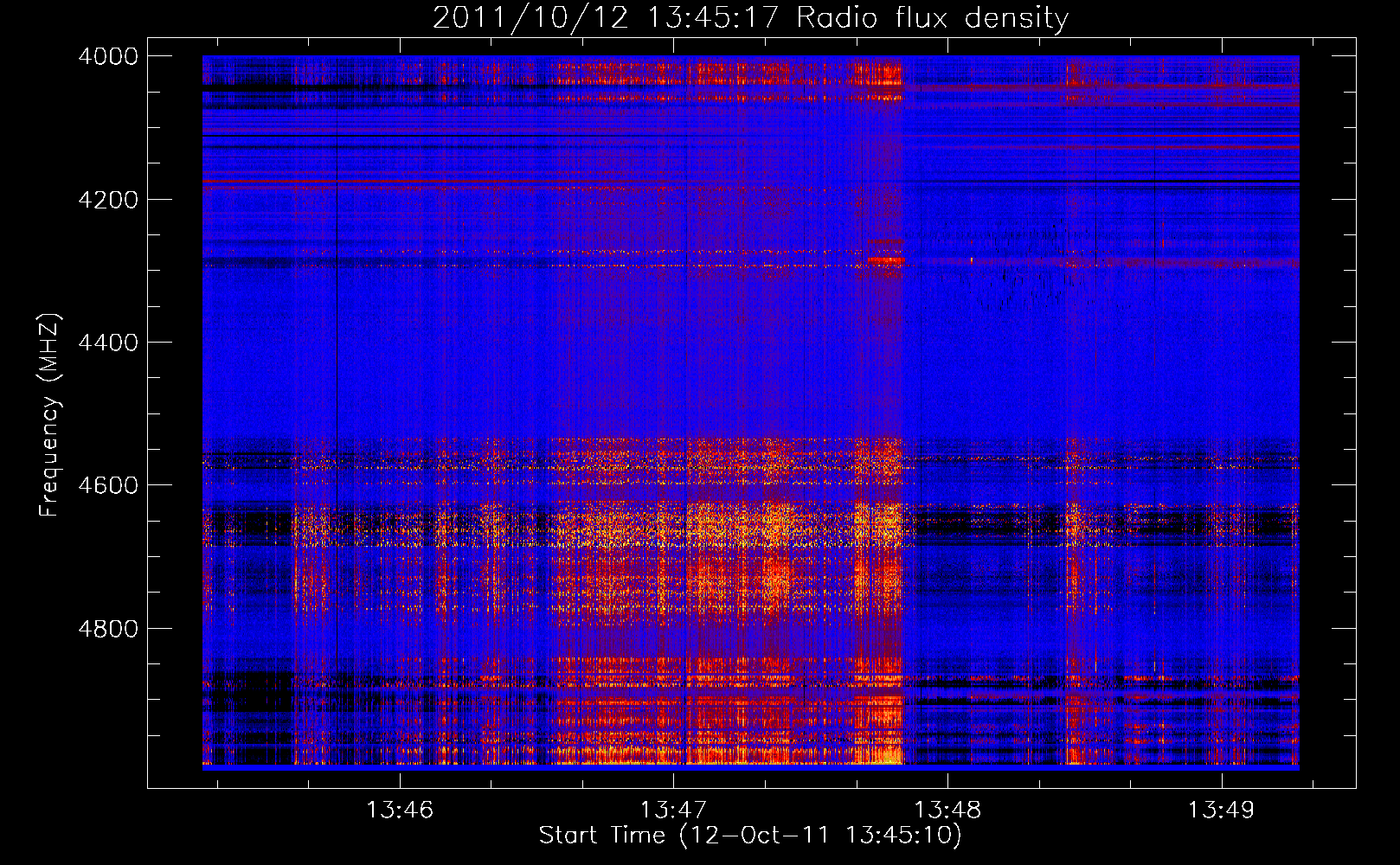The height and width of the screenshot is (865, 1400).
Task: Click the '4600' frequency axis label
Action: [108, 485]
